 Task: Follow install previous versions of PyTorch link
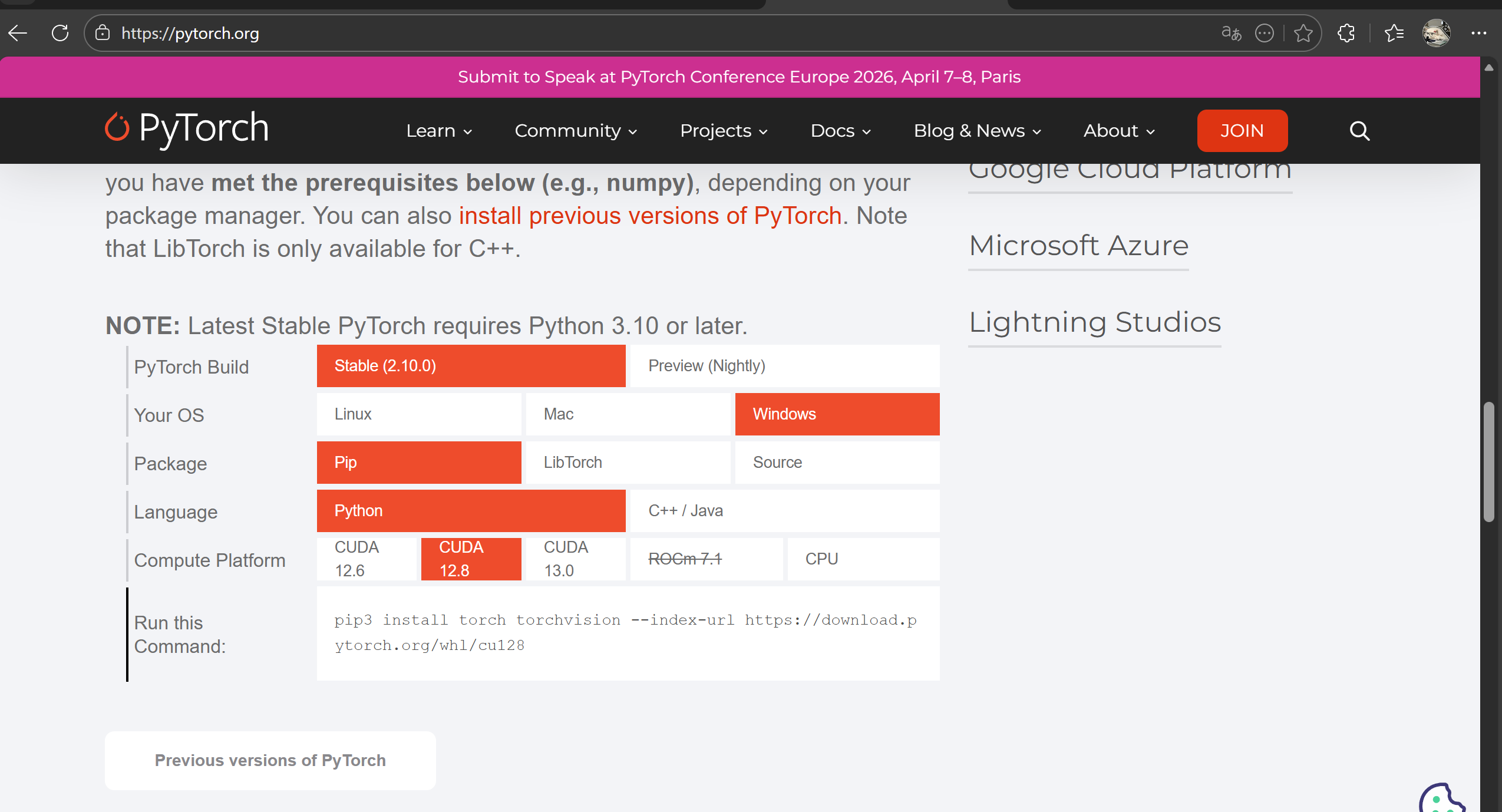(649, 216)
